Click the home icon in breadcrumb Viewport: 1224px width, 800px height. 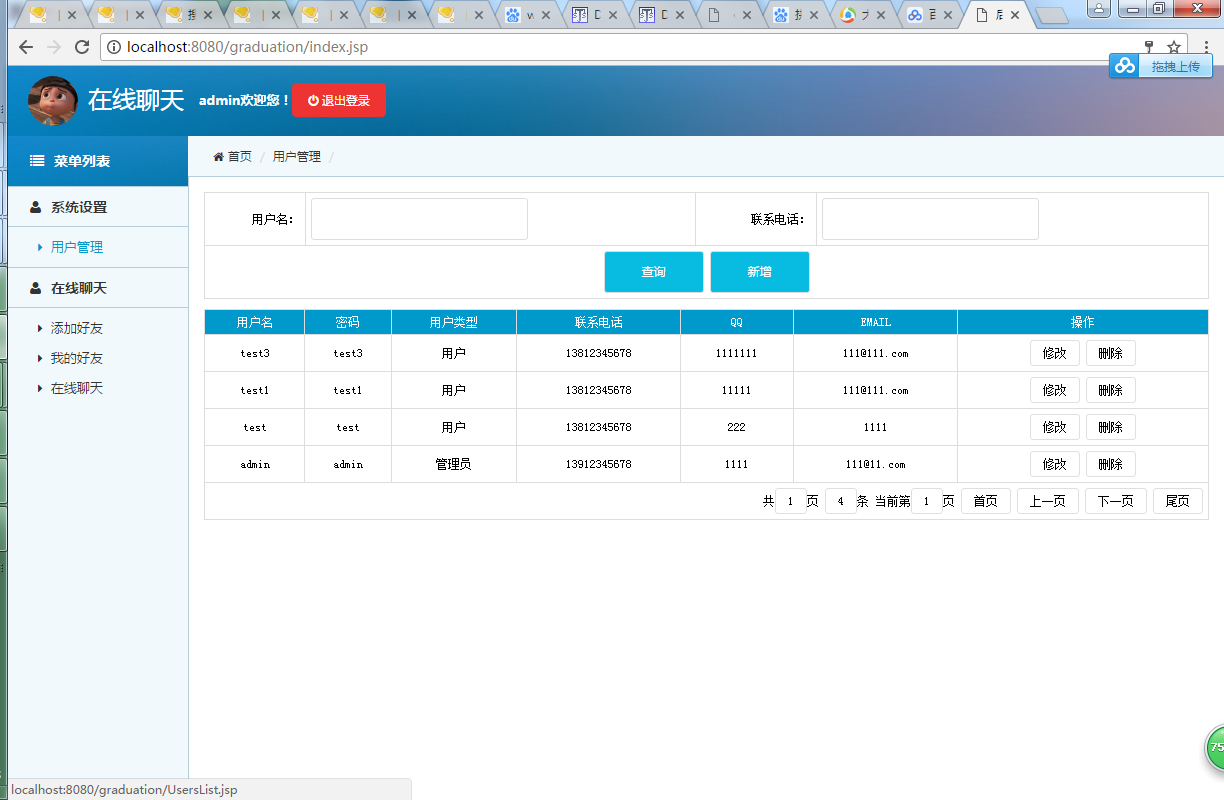pyautogui.click(x=218, y=157)
